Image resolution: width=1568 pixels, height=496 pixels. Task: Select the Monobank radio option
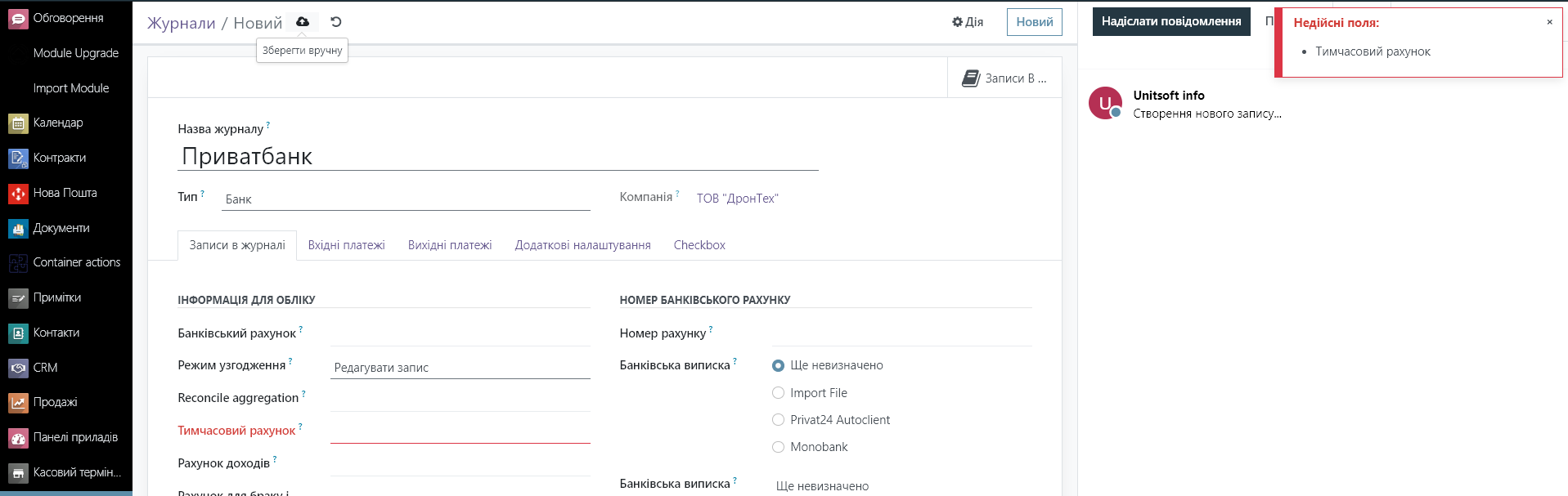pyautogui.click(x=778, y=447)
